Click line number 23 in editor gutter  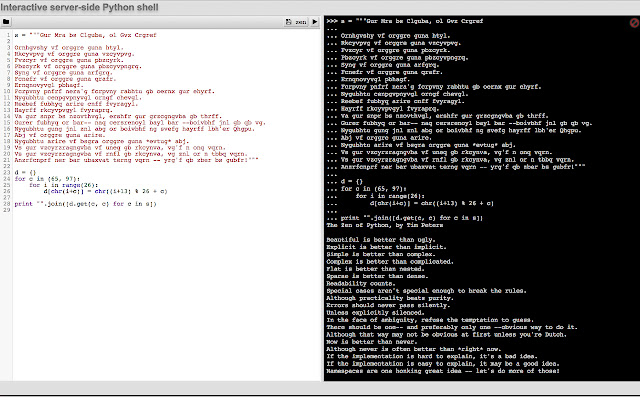coord(7,173)
